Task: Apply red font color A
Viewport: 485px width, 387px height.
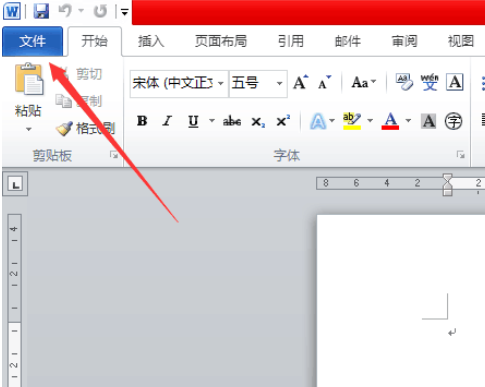Action: [x=390, y=121]
